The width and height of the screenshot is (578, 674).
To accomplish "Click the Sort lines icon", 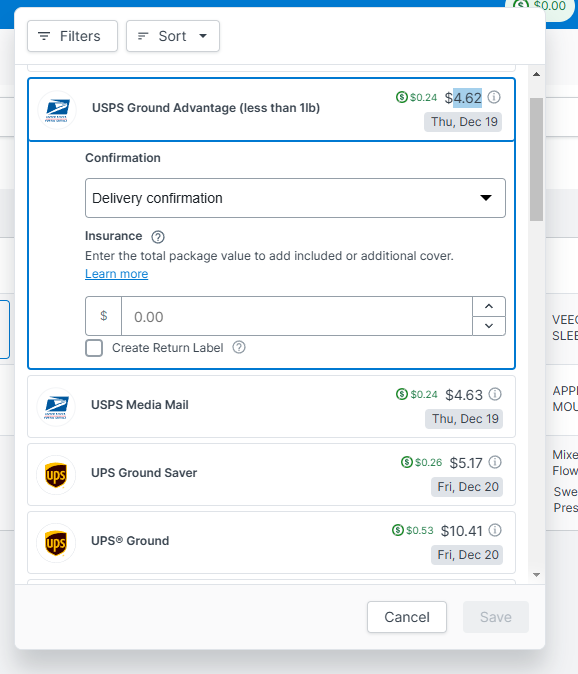I will point(143,36).
